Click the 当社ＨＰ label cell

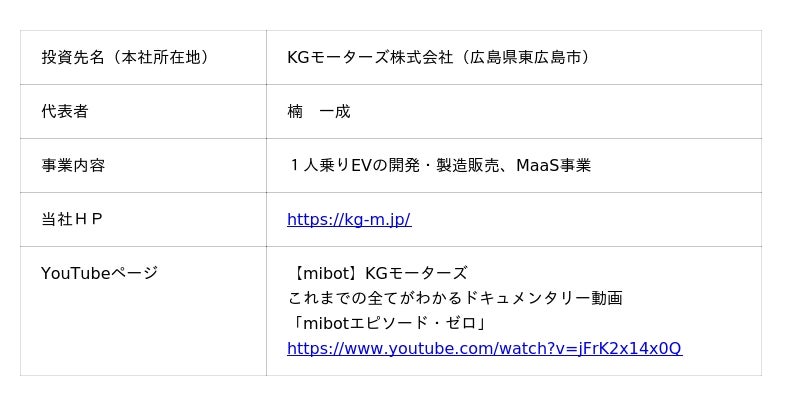pyautogui.click(x=143, y=220)
